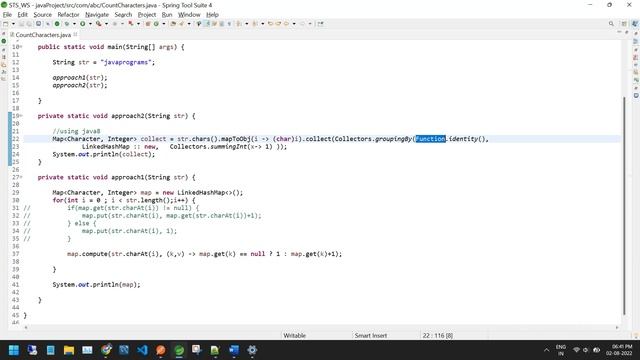Click the green Run toolbar icon
This screenshot has height=360, width=640.
[82, 24]
